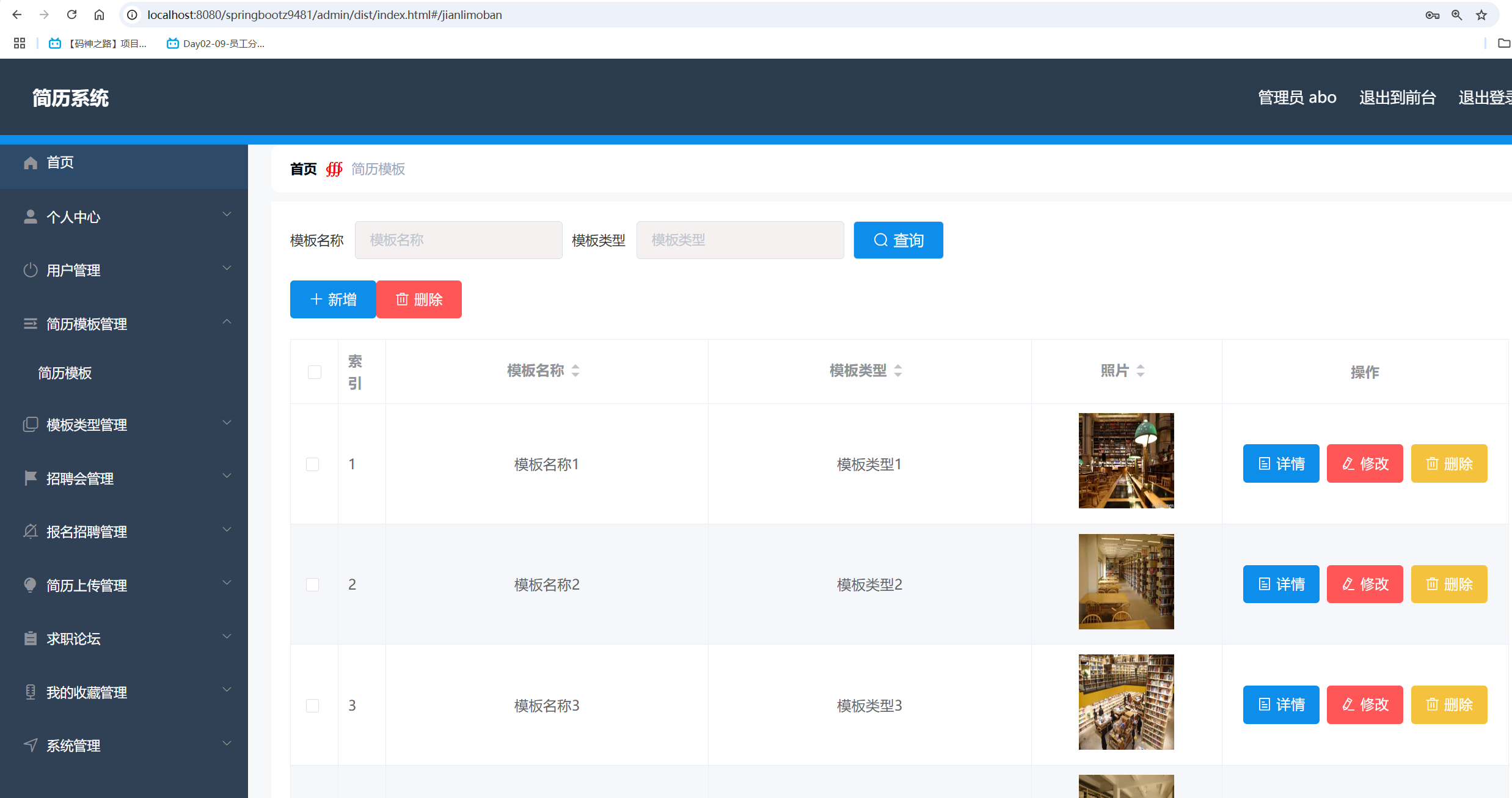This screenshot has width=1512, height=798.
Task: Tick the select-all checkbox in table header
Action: tap(315, 372)
